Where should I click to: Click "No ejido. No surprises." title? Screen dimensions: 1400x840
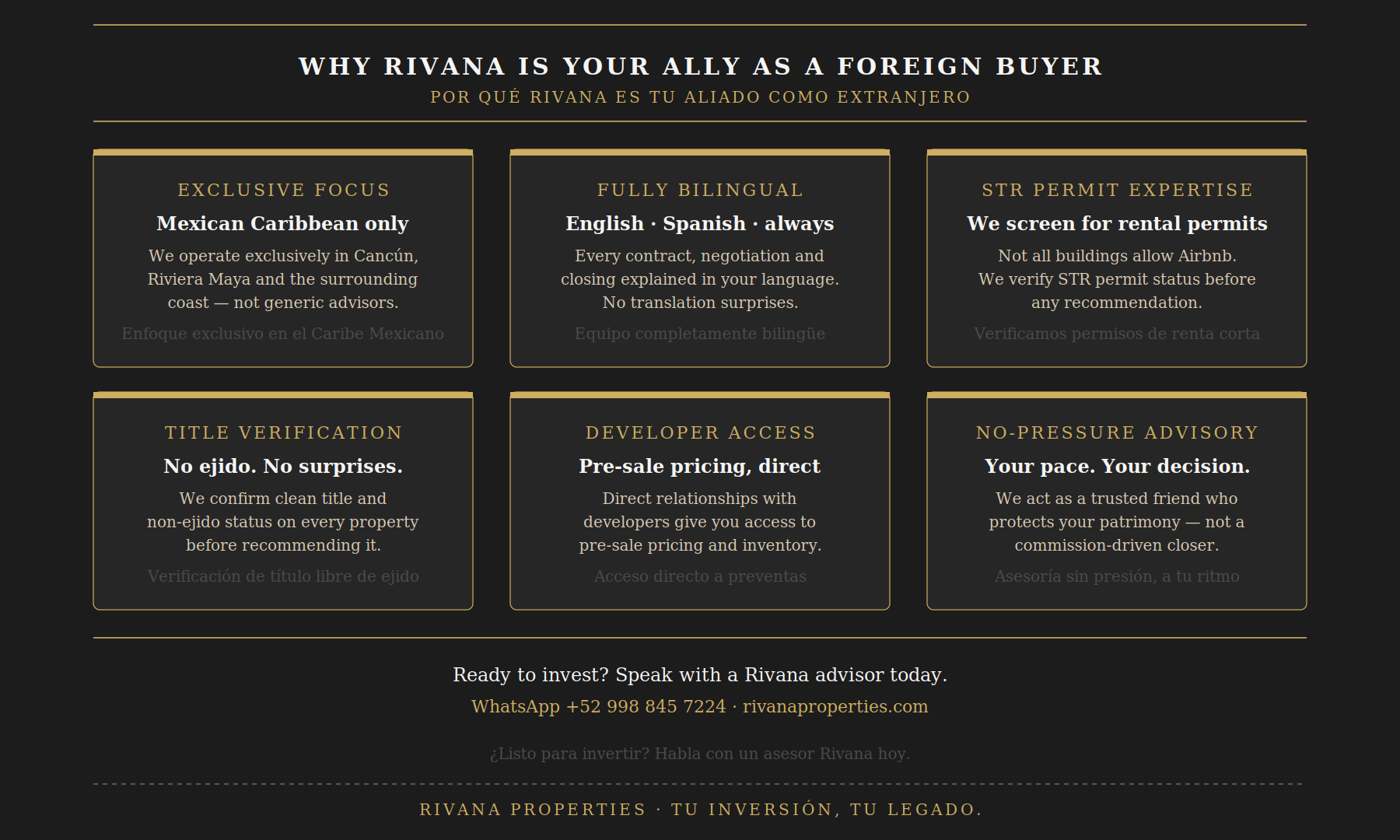tap(283, 467)
